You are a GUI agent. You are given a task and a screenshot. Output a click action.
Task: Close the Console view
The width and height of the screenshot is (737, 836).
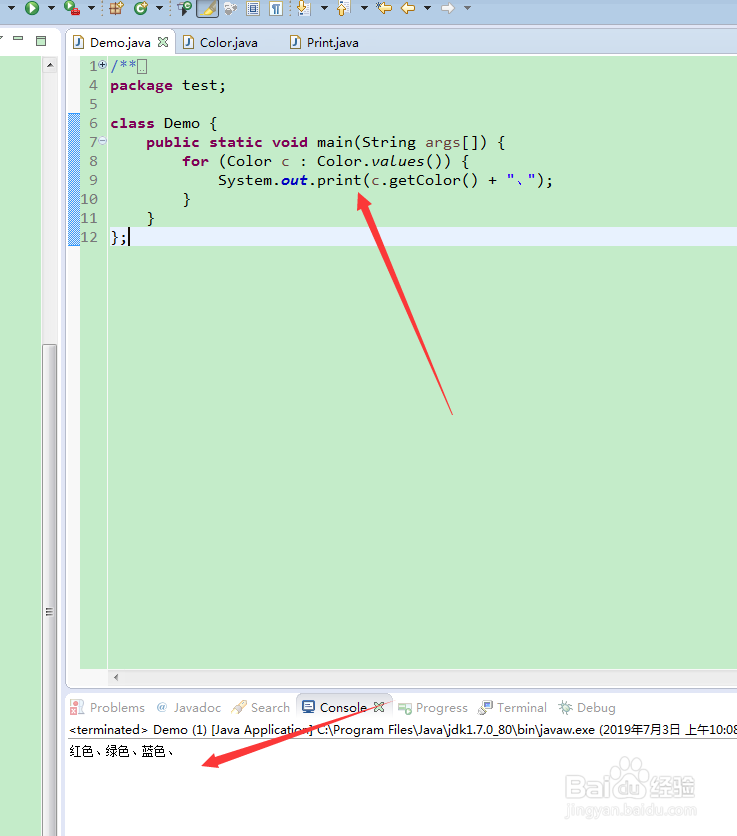pos(379,707)
